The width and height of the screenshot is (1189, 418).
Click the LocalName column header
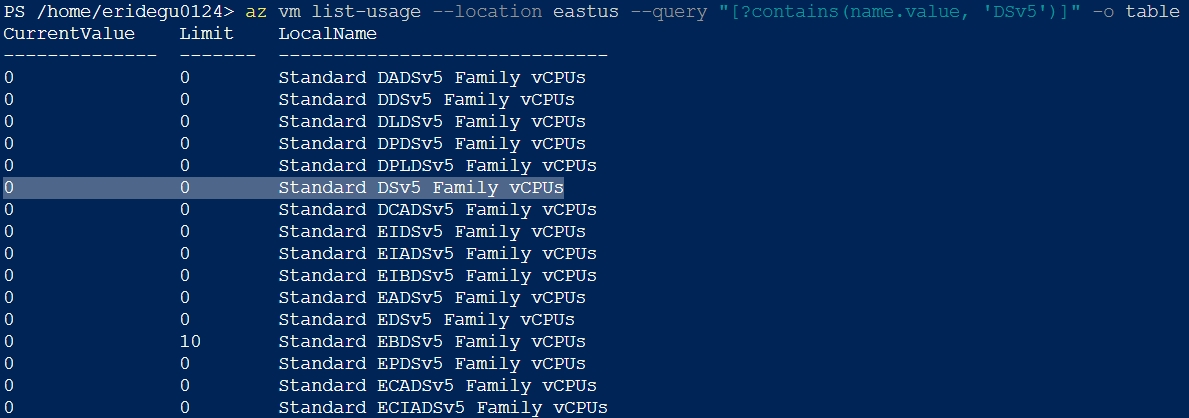(327, 34)
